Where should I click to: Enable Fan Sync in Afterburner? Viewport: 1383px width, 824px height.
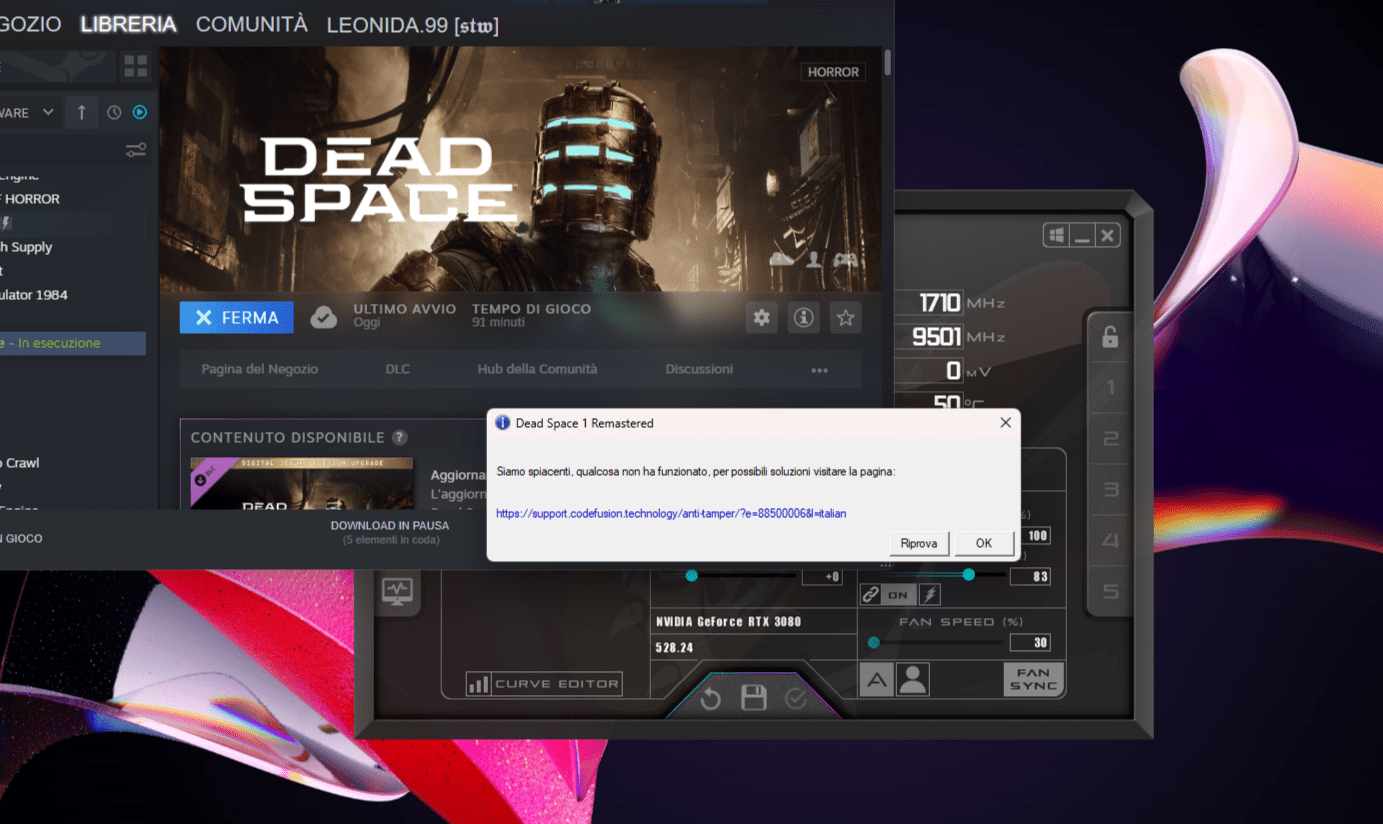point(1033,679)
